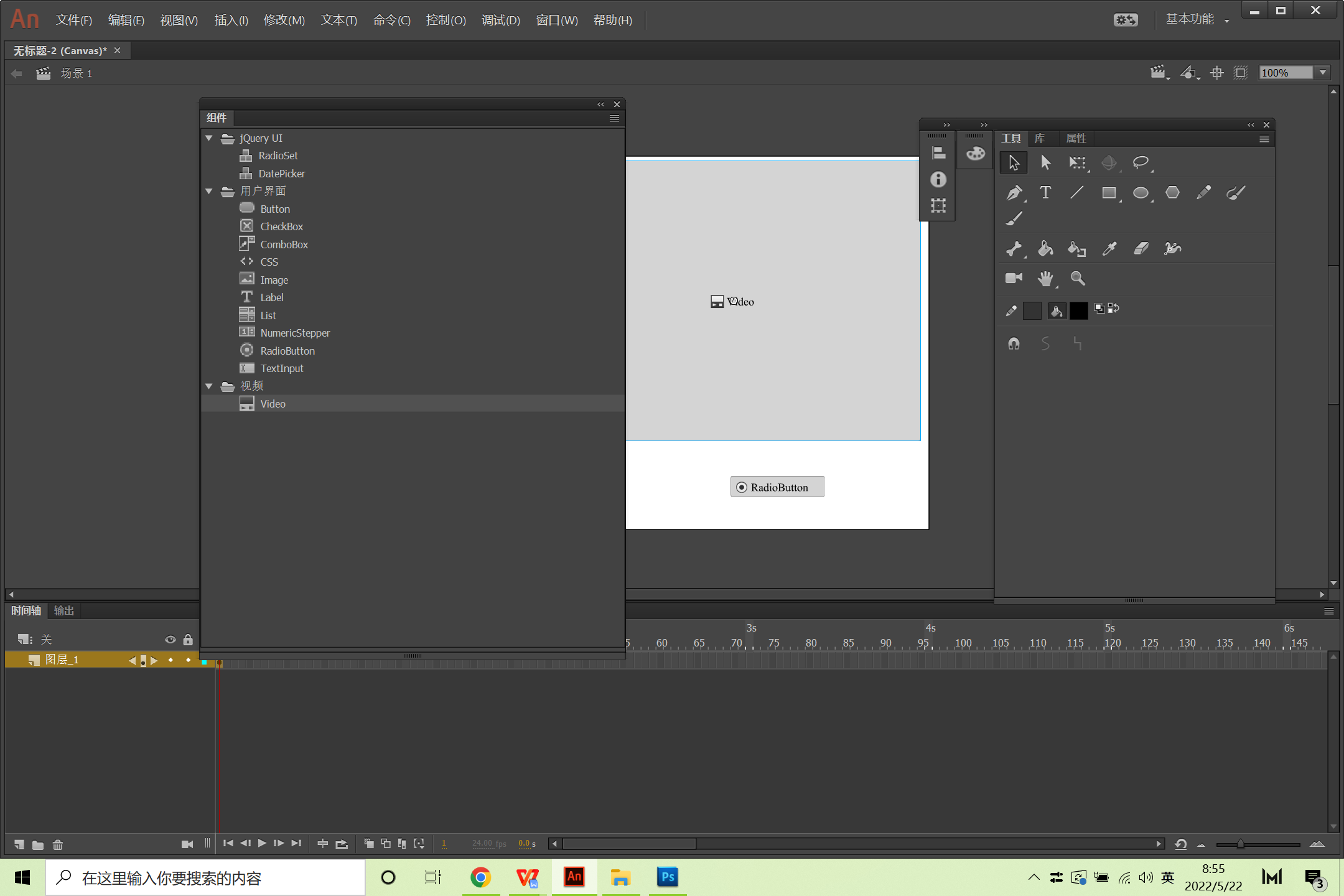Viewport: 1344px width, 896px height.
Task: Click the RadioButton on the stage
Action: point(777,487)
